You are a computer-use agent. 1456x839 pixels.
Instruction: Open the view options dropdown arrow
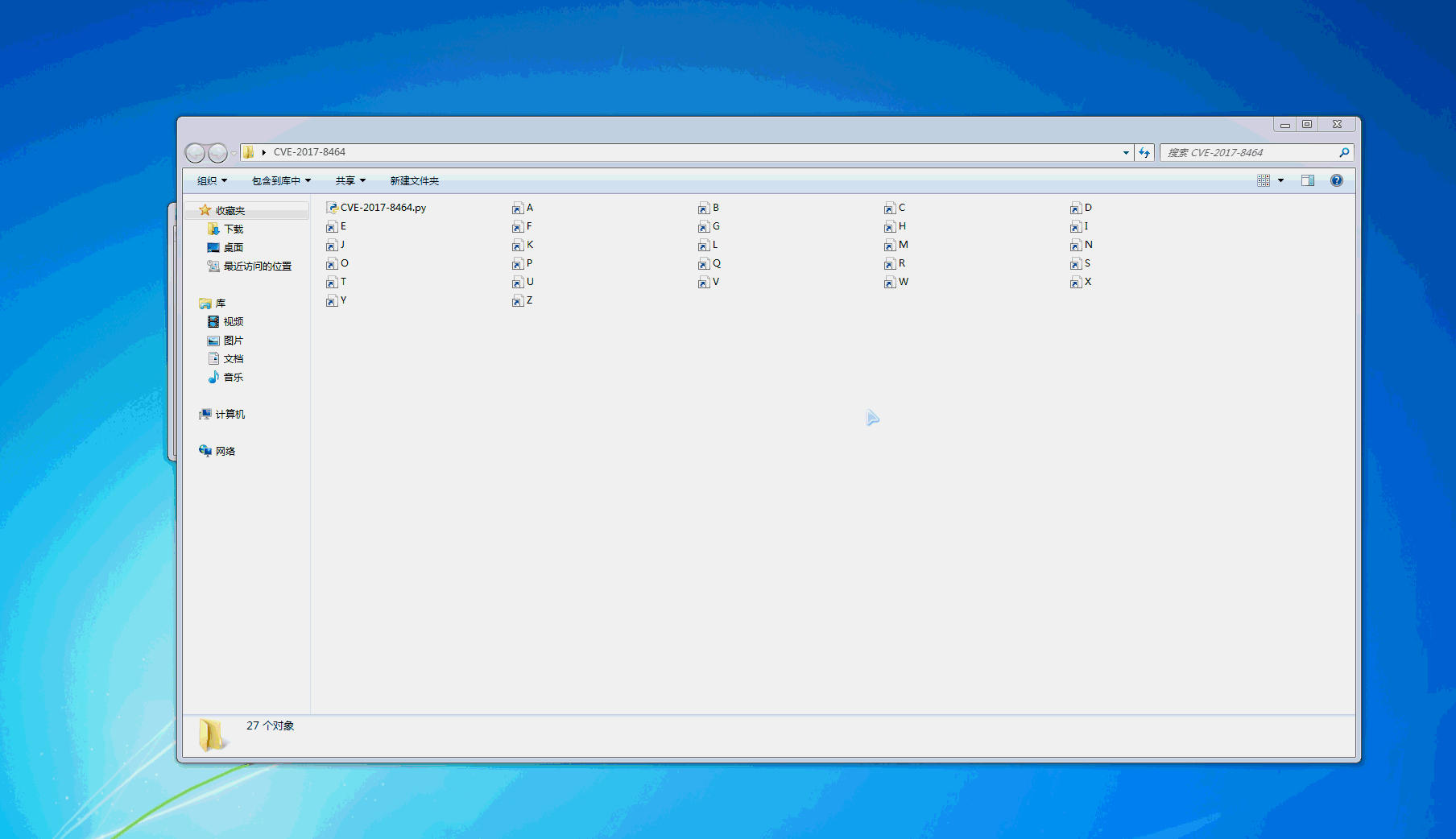pyautogui.click(x=1280, y=180)
